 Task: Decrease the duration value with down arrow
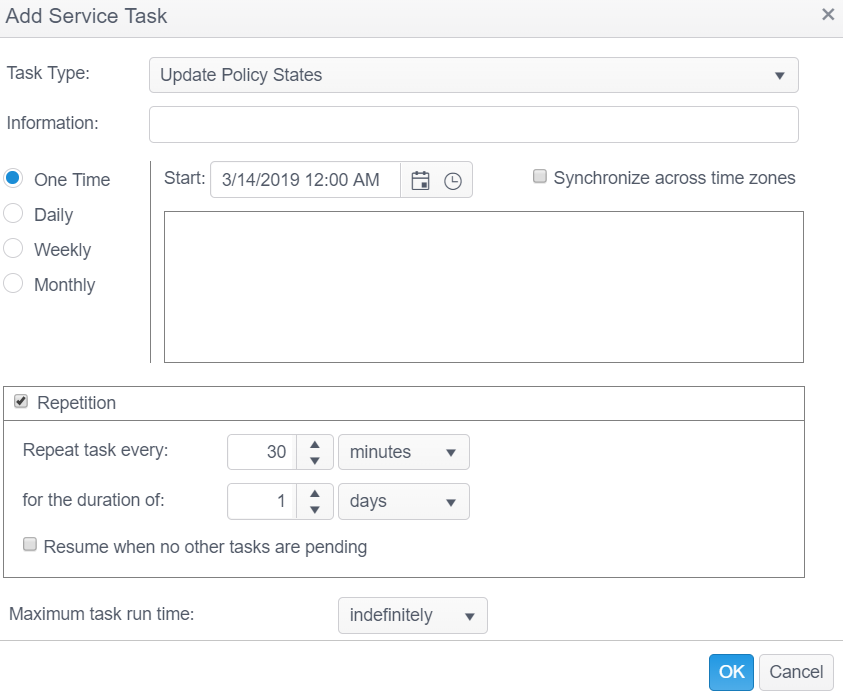click(x=315, y=510)
